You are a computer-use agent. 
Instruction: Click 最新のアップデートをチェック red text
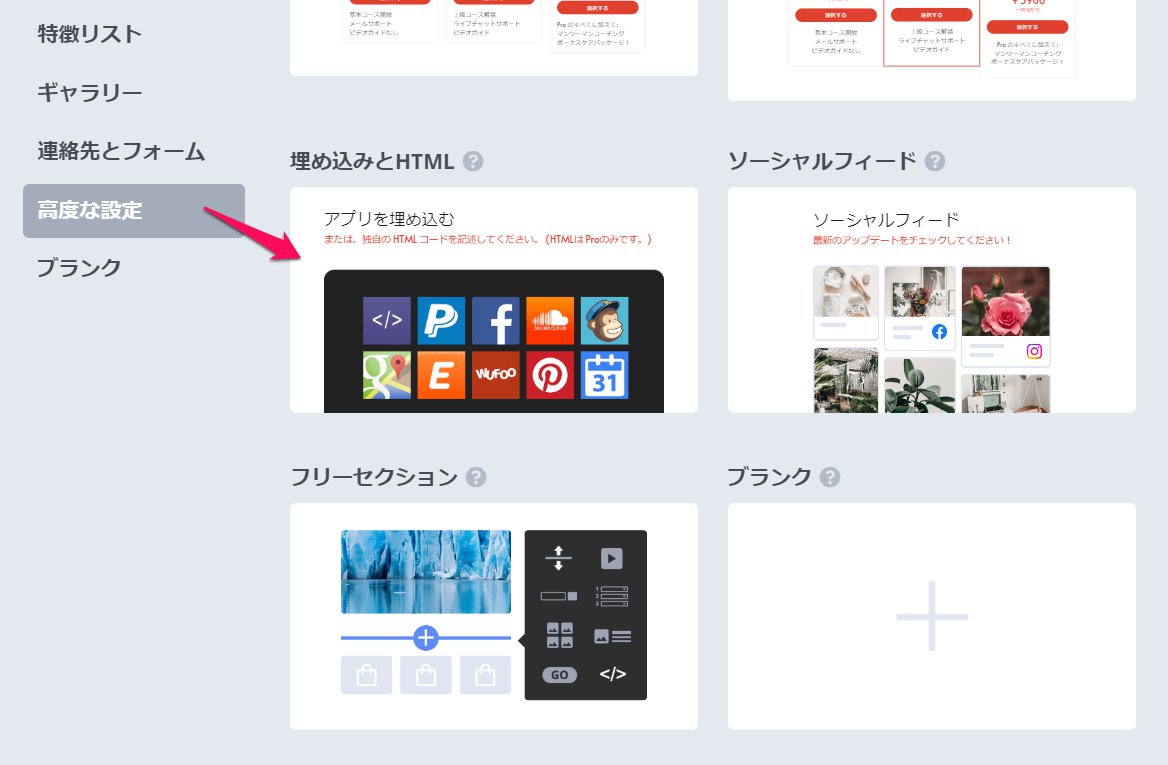point(912,240)
